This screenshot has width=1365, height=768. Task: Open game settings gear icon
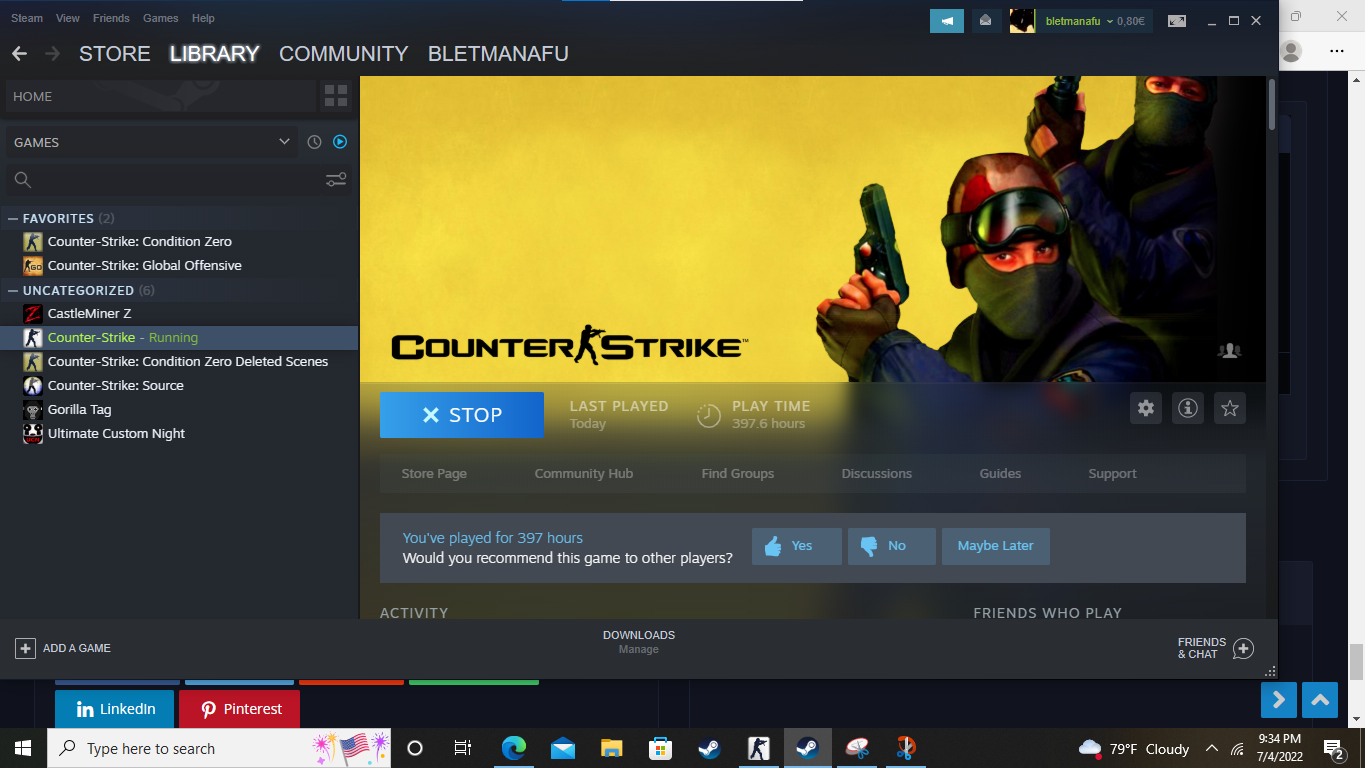click(1146, 408)
